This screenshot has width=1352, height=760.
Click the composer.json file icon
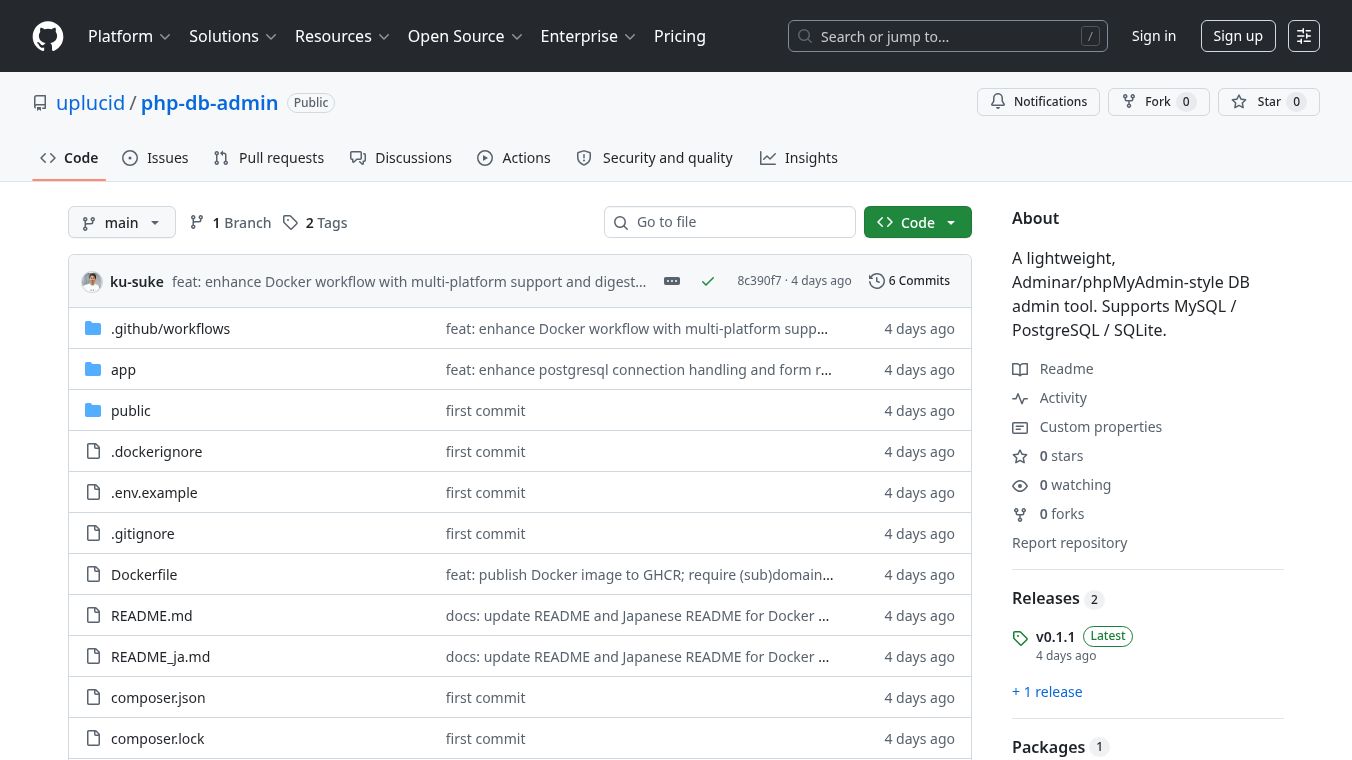click(94, 697)
